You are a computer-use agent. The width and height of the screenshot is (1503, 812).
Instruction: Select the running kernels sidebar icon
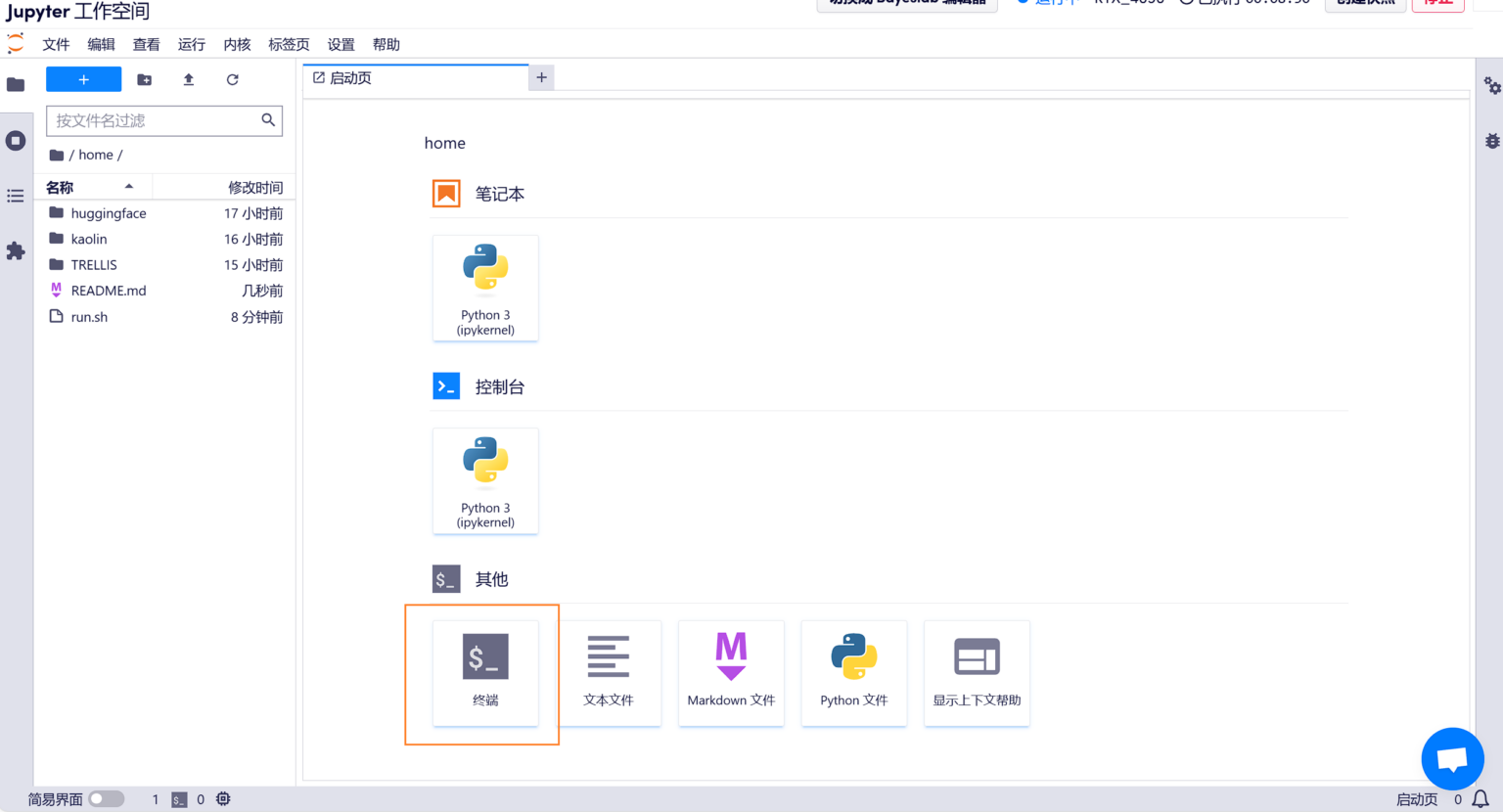pyautogui.click(x=16, y=140)
